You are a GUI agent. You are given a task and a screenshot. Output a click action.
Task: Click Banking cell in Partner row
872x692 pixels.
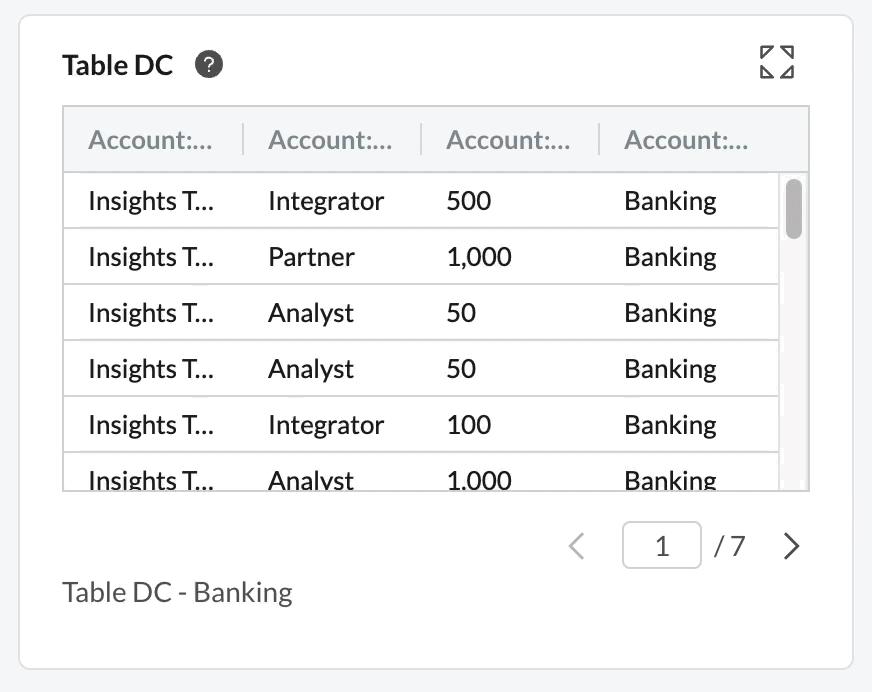[x=670, y=257]
